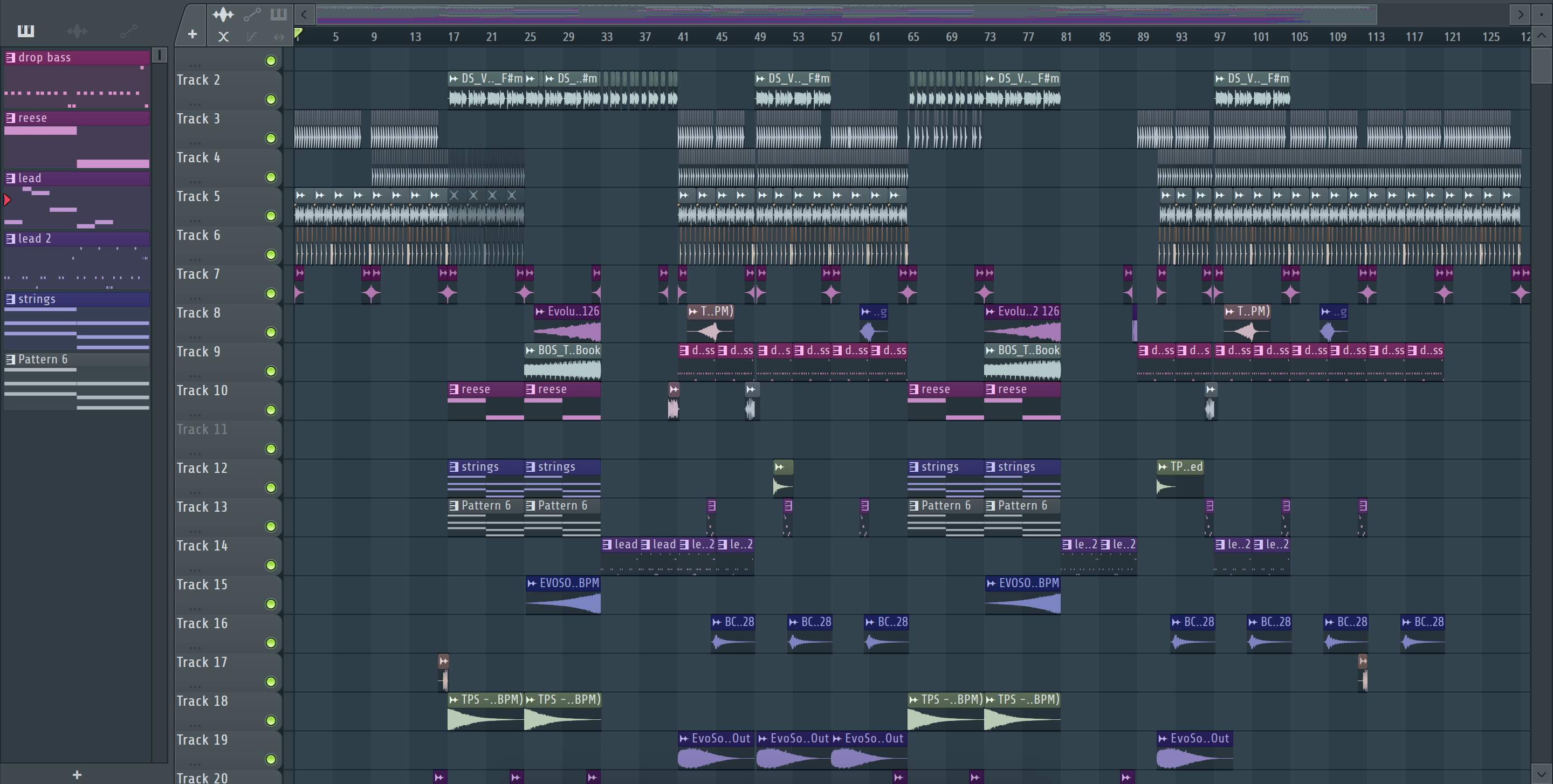The width and height of the screenshot is (1553, 784).
Task: Select the DS_V.._F#m clip at bar 97
Action: pos(1253,91)
